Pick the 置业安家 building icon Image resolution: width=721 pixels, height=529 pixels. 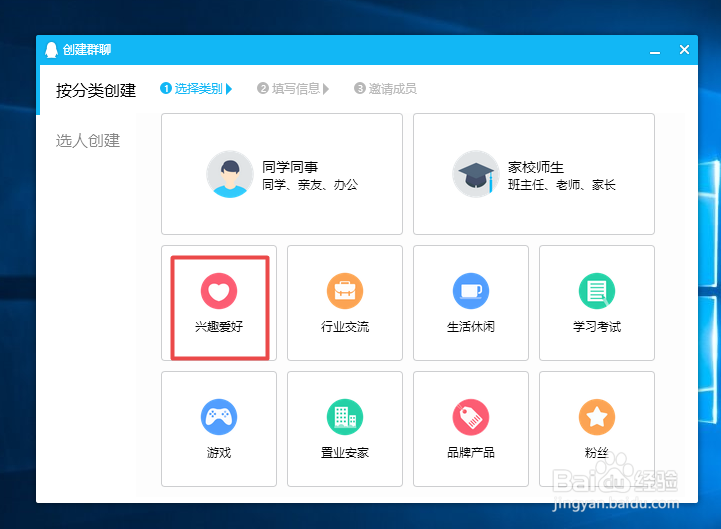345,417
